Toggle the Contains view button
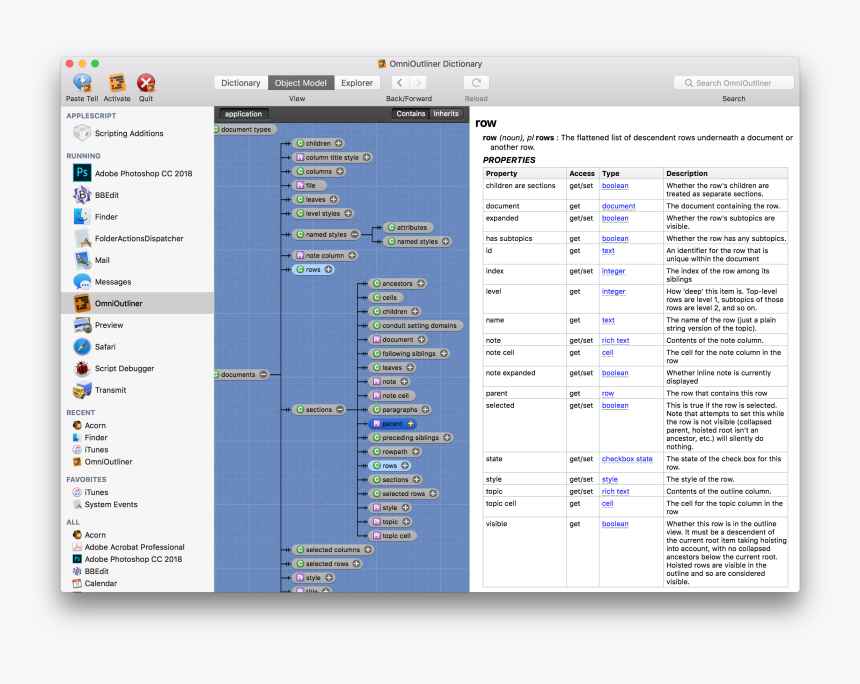The image size is (860, 684). 411,114
